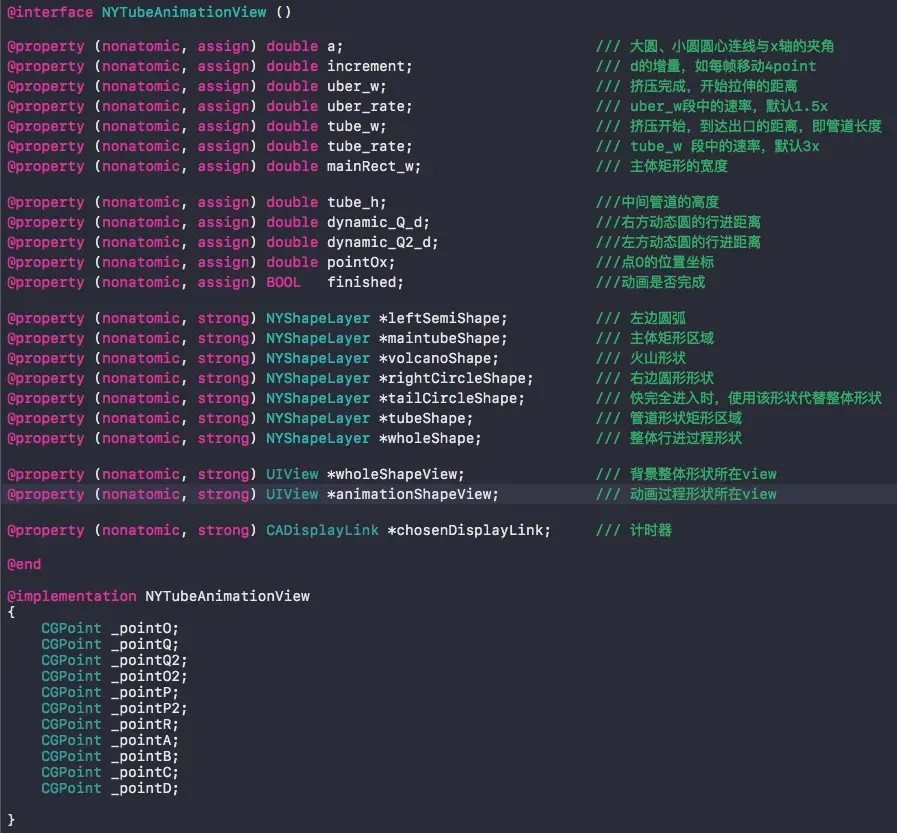Click property name 'dynamic_Q_d'
Viewport: 897px width, 833px height.
374,223
